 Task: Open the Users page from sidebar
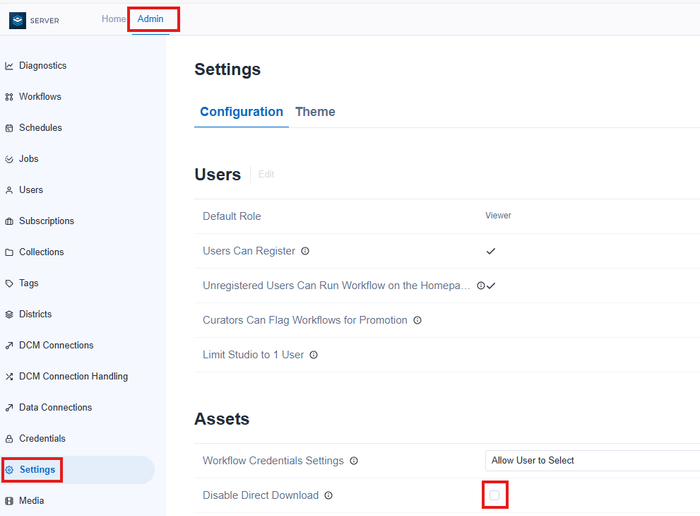[x=31, y=190]
